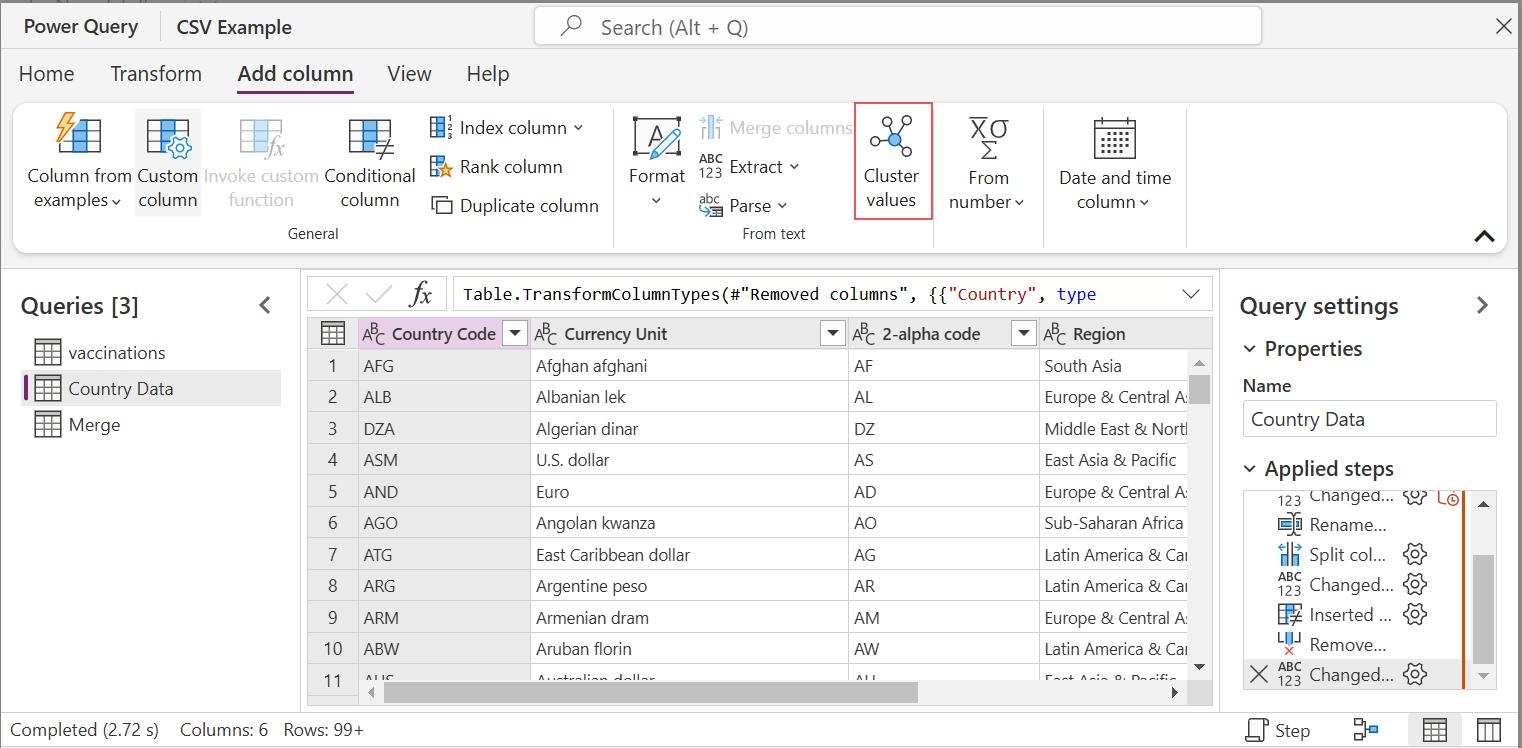Click the search magnifier icon
This screenshot has width=1522, height=748.
pyautogui.click(x=572, y=27)
